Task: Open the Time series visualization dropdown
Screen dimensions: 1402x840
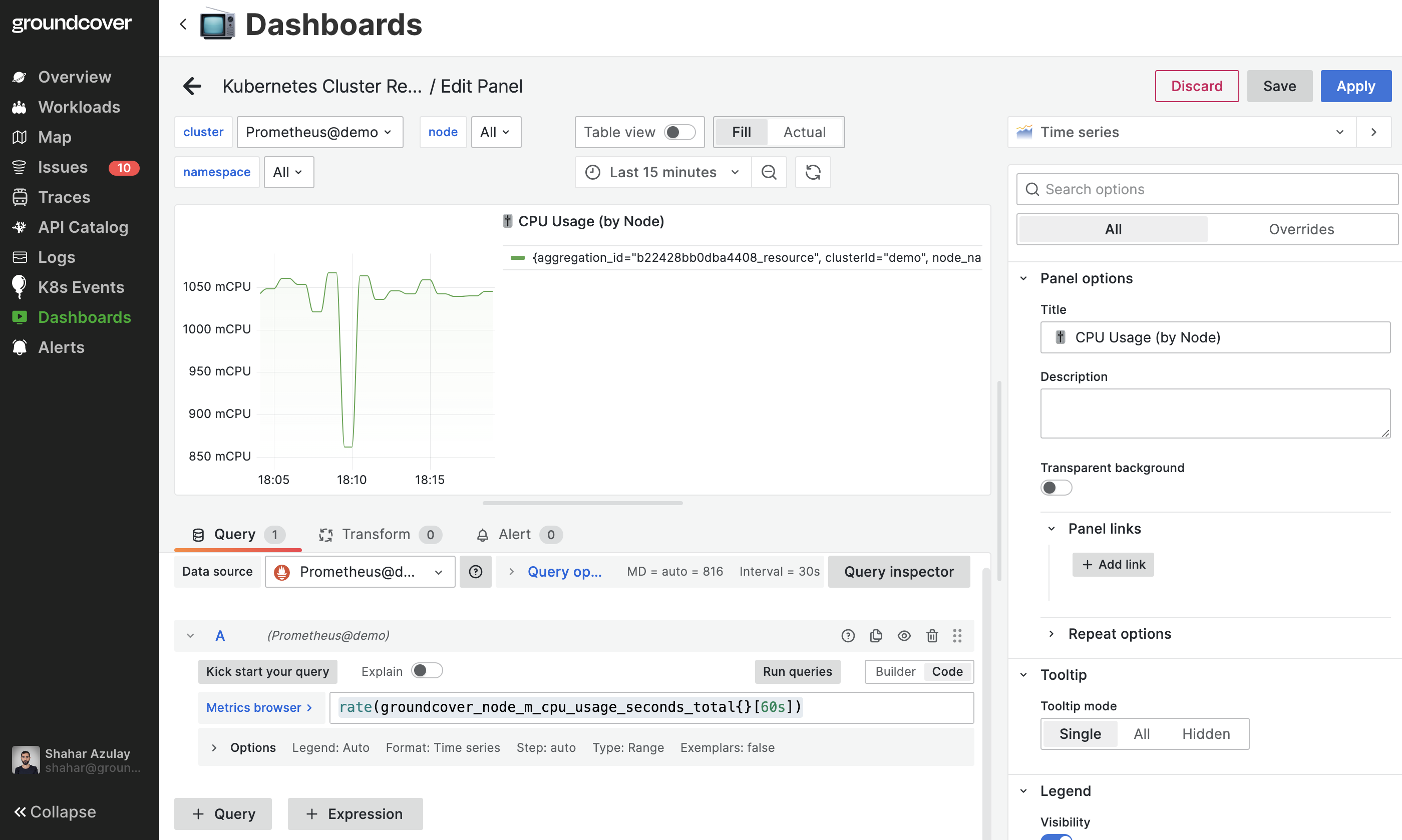Action: pyautogui.click(x=1181, y=132)
